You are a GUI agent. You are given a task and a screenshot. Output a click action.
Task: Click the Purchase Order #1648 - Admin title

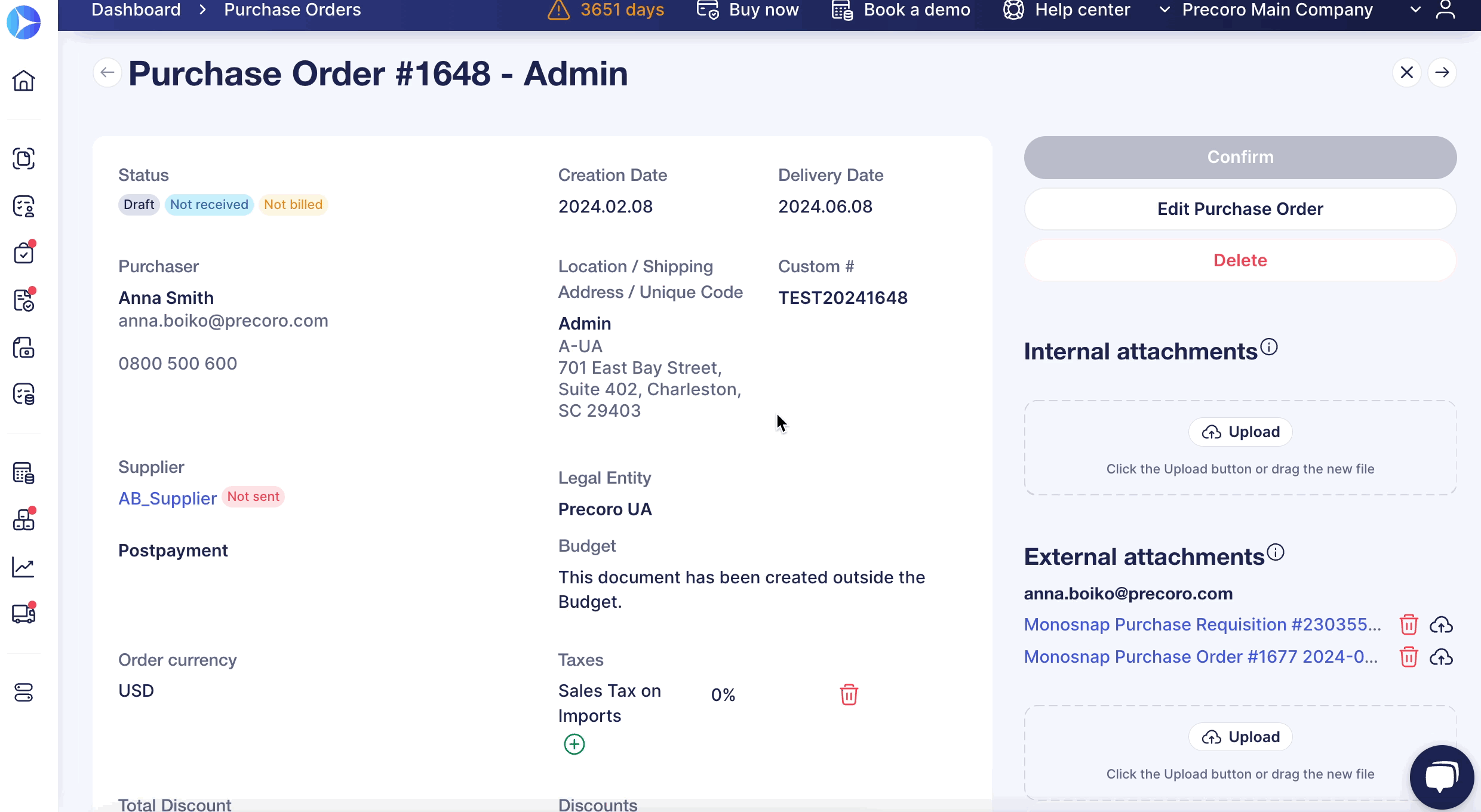(x=378, y=73)
